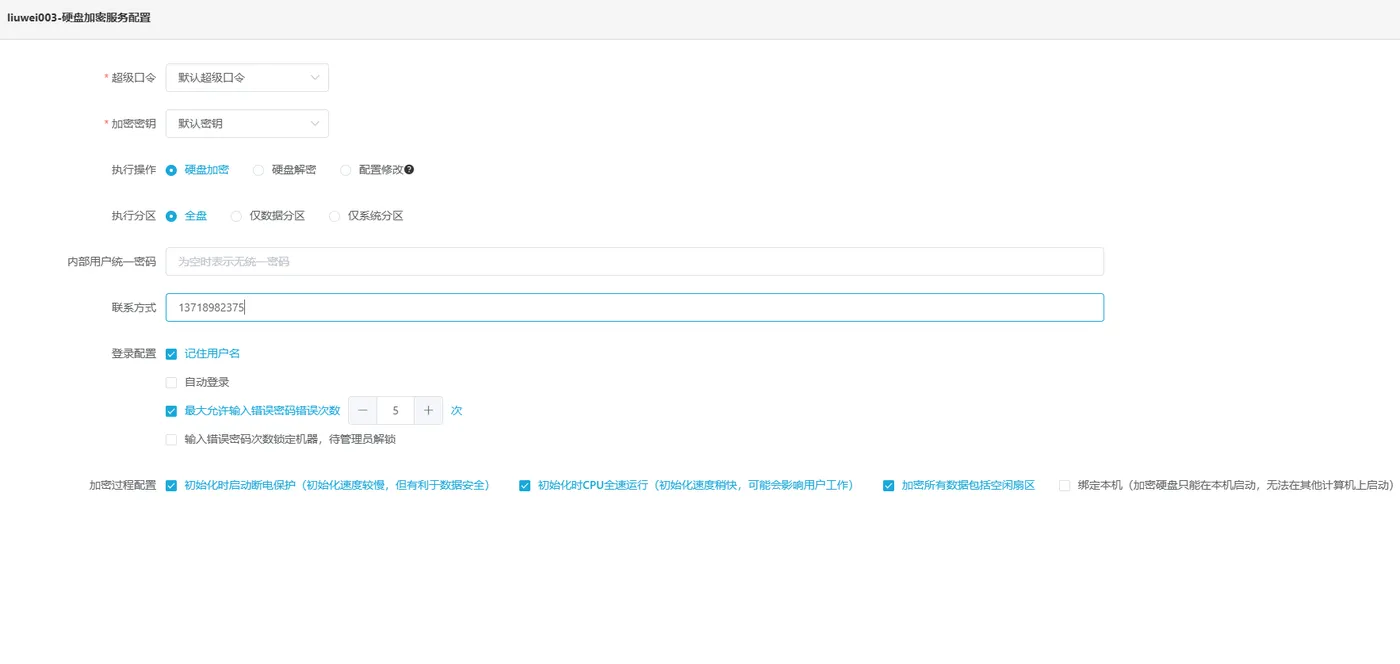
Task: Select the 全盘 partition option
Action: click(171, 216)
